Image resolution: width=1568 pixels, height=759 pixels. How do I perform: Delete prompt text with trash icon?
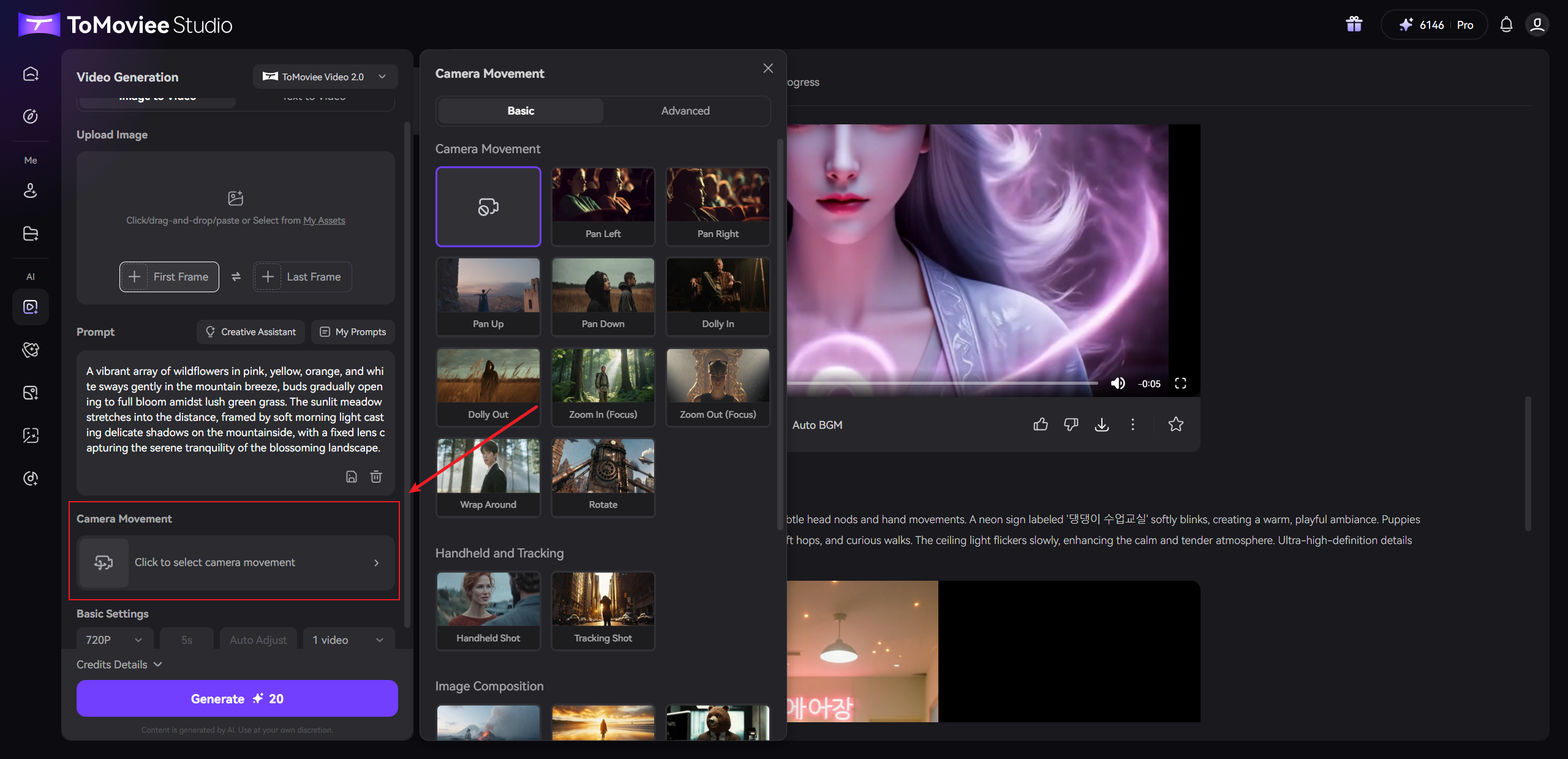[x=376, y=477]
